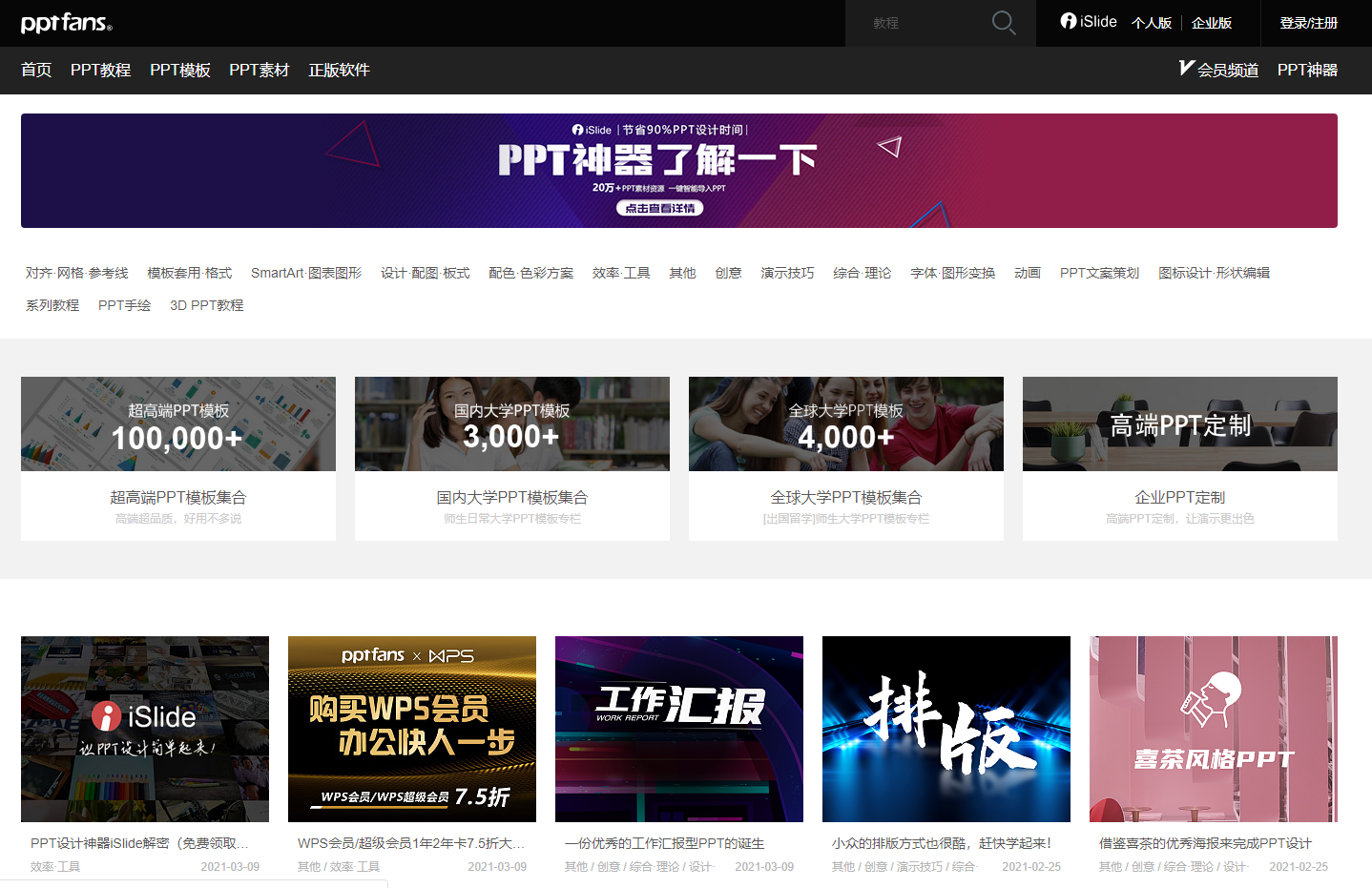
Task: Open iSlide article thumbnail image
Action: point(145,729)
